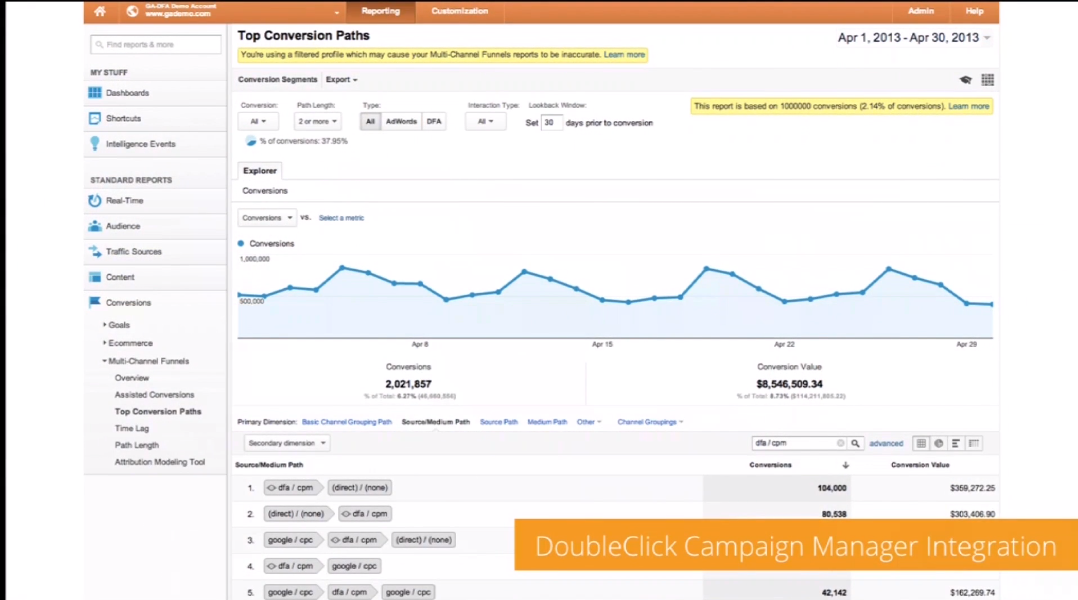Click the Find reports search field

[156, 45]
